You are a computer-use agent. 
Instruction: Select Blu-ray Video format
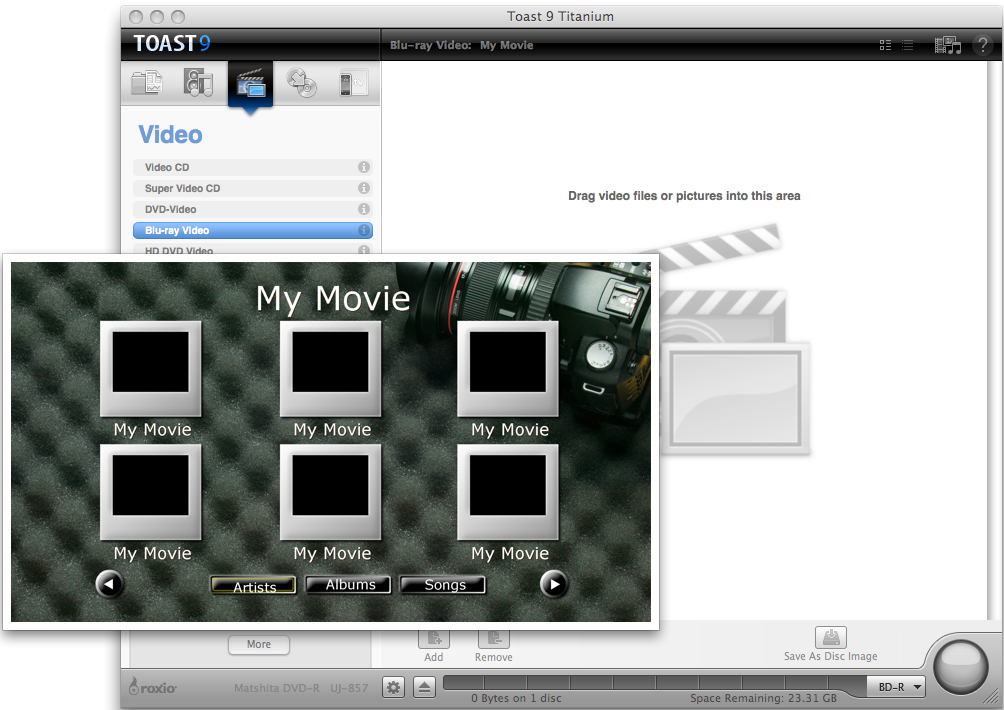click(x=252, y=230)
